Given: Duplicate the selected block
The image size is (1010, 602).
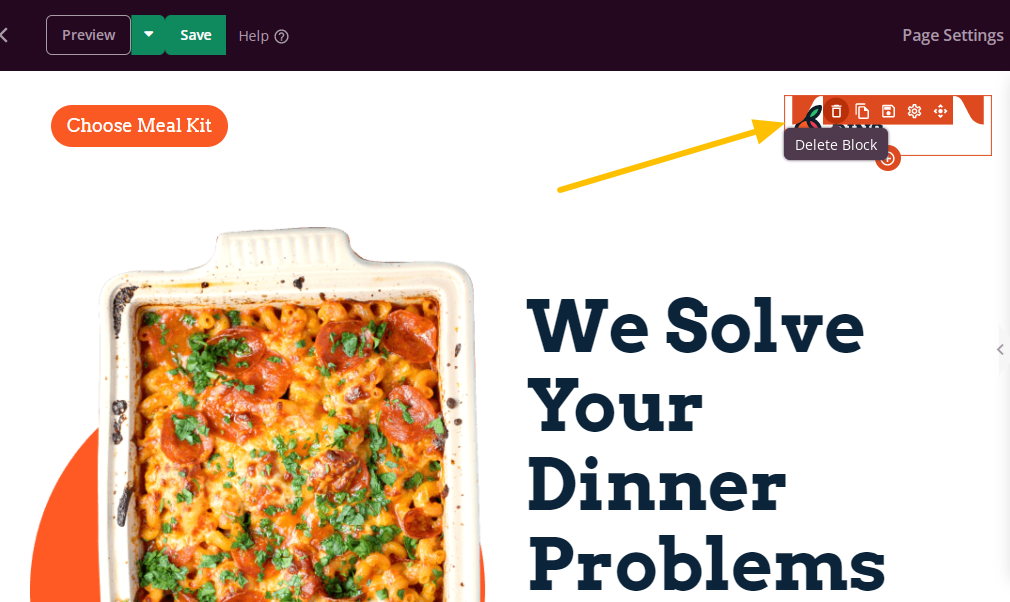Looking at the screenshot, I should (x=862, y=111).
